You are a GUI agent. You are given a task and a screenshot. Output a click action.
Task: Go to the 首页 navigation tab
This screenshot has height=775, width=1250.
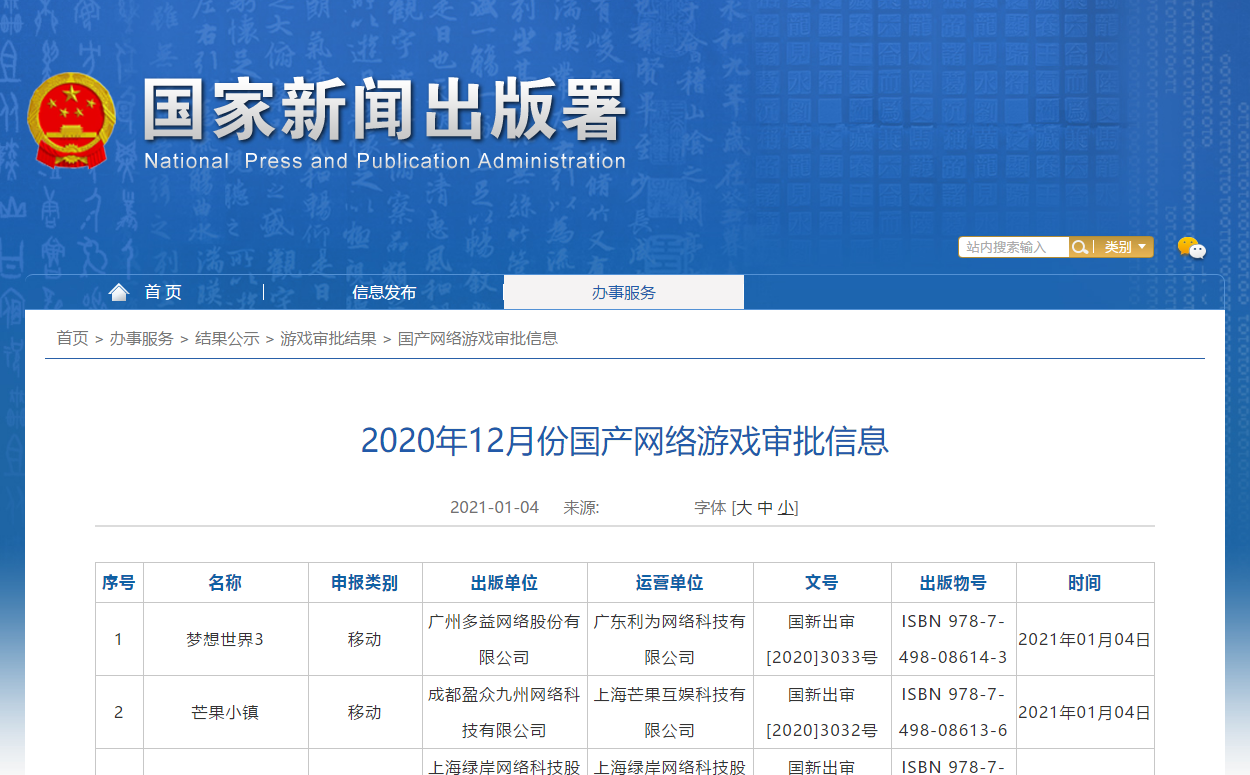163,292
